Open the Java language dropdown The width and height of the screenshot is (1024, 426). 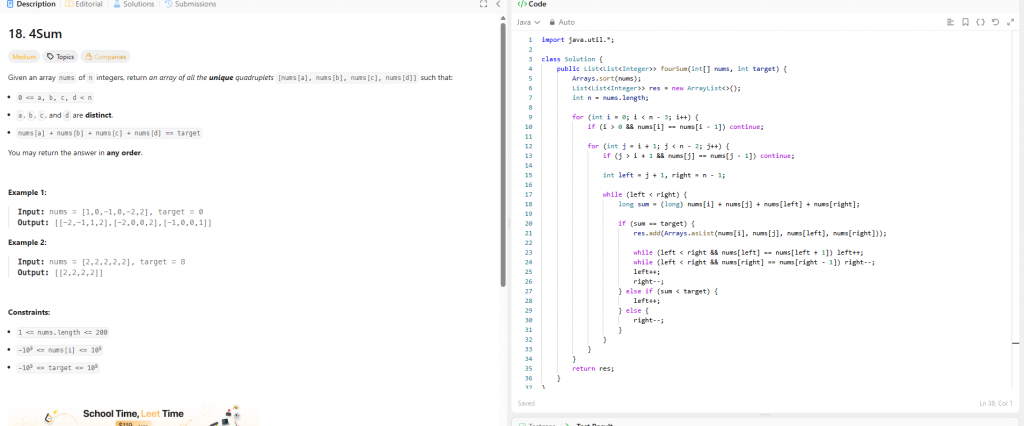(x=528, y=22)
